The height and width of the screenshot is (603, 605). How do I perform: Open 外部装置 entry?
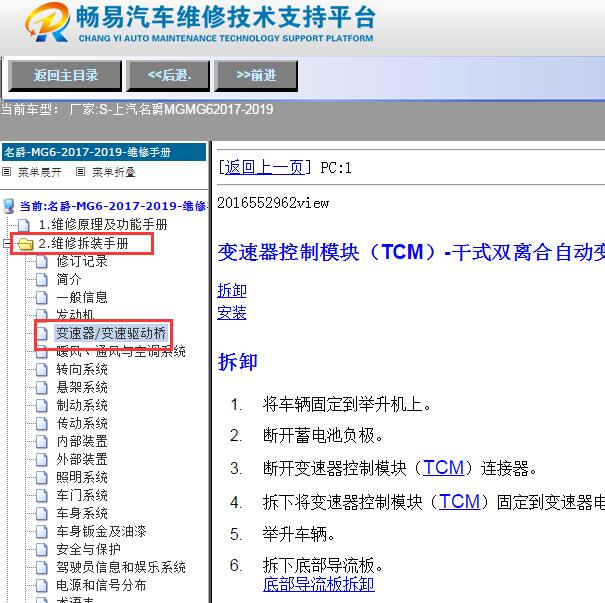pyautogui.click(x=82, y=459)
